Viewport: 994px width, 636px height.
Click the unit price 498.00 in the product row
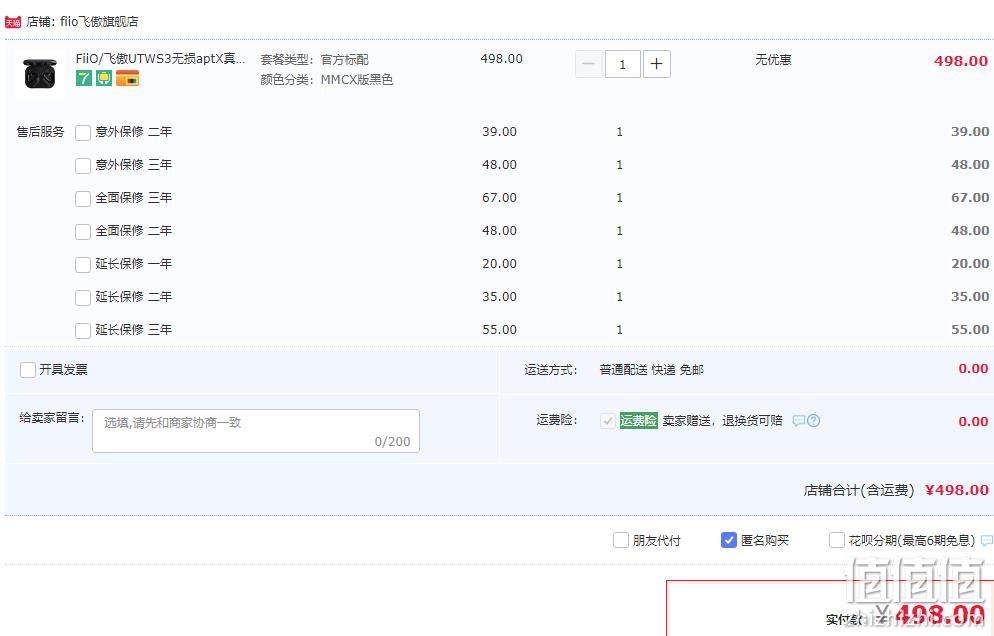click(501, 59)
